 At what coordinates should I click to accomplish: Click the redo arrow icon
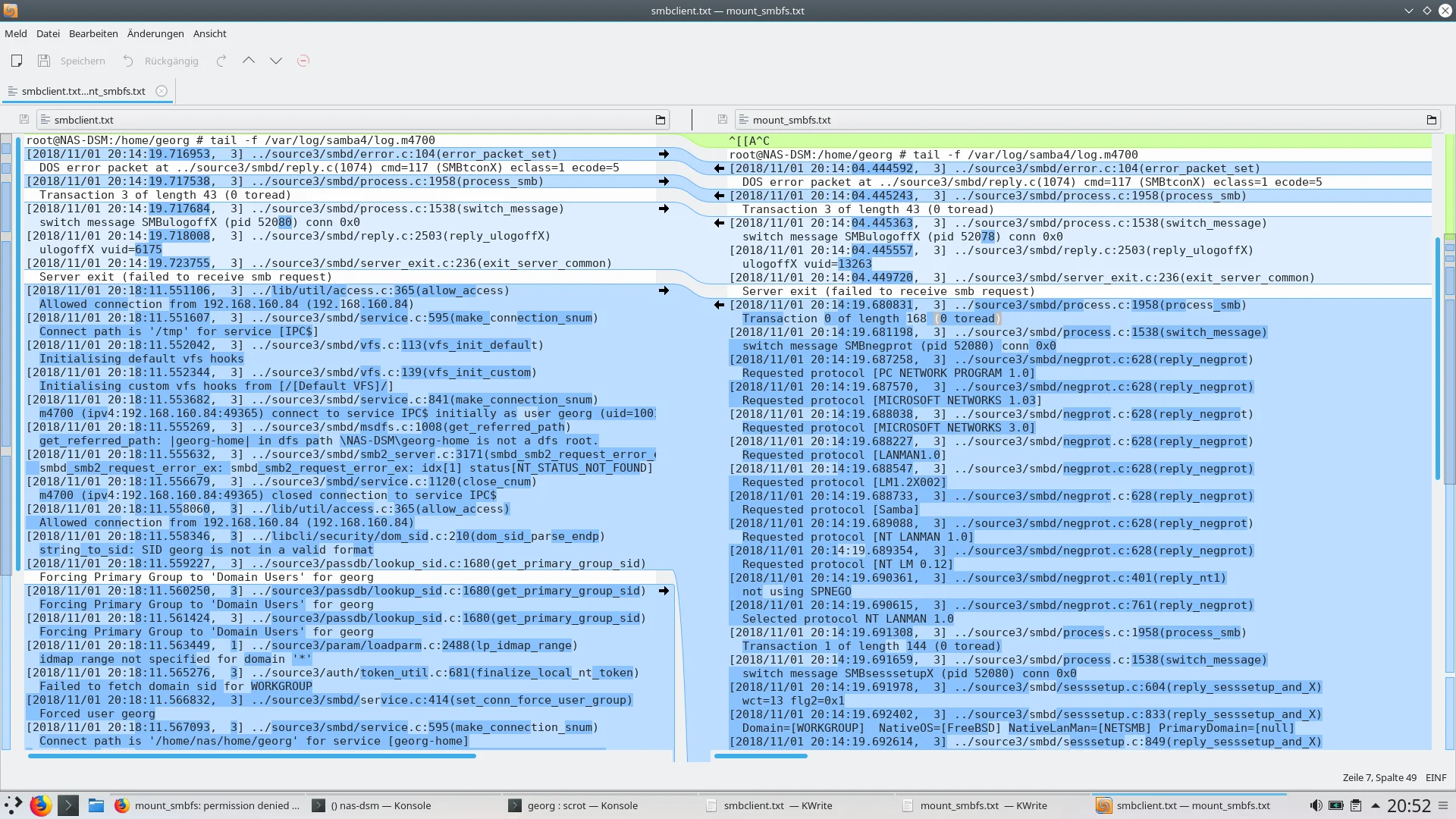tap(221, 61)
